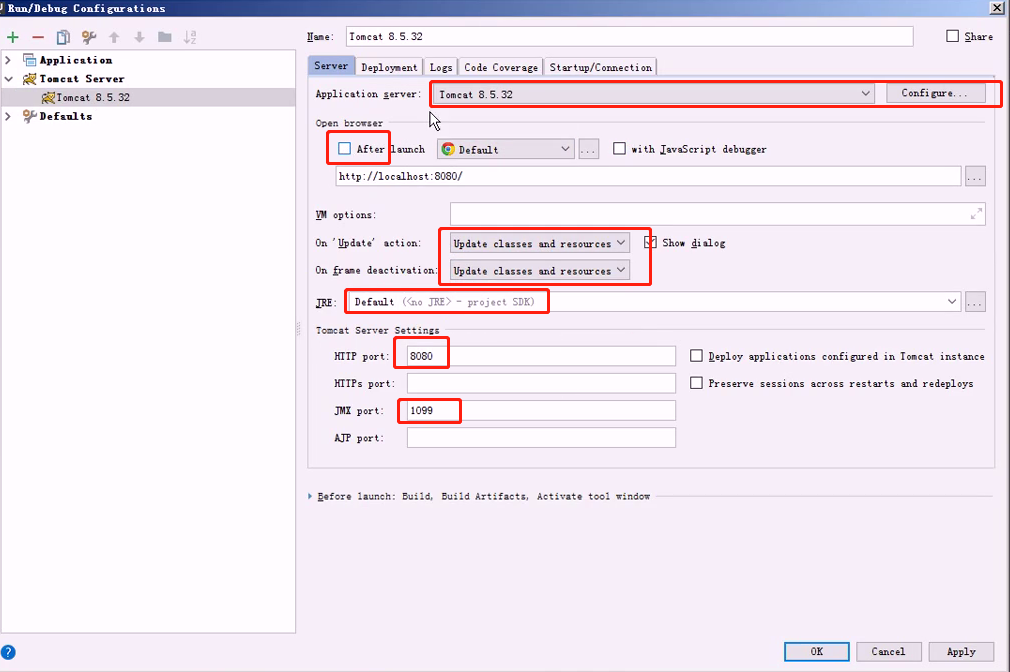
Task: Click the JMX port field showing 1099
Action: 541,410
